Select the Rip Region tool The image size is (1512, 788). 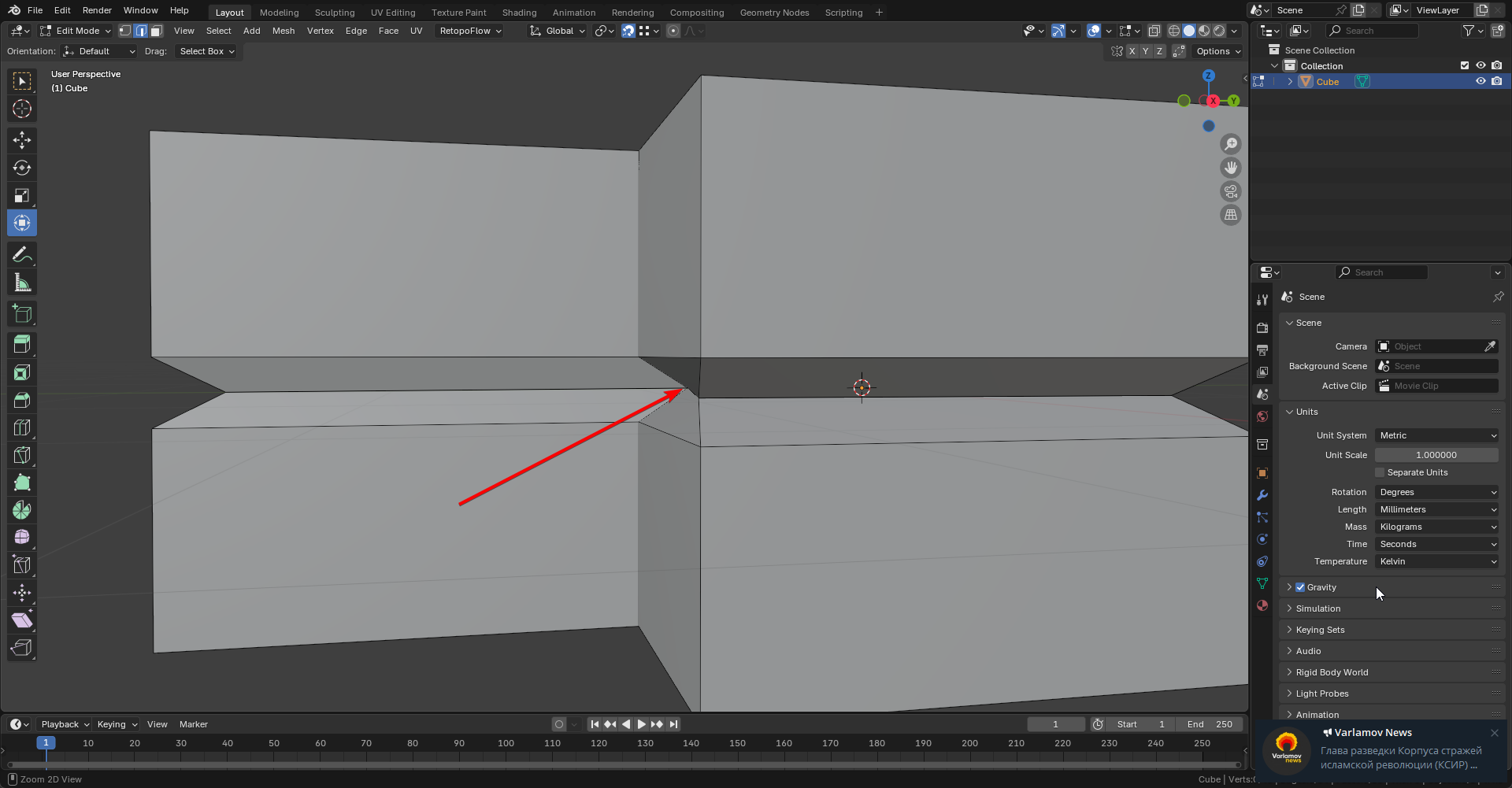[x=22, y=648]
